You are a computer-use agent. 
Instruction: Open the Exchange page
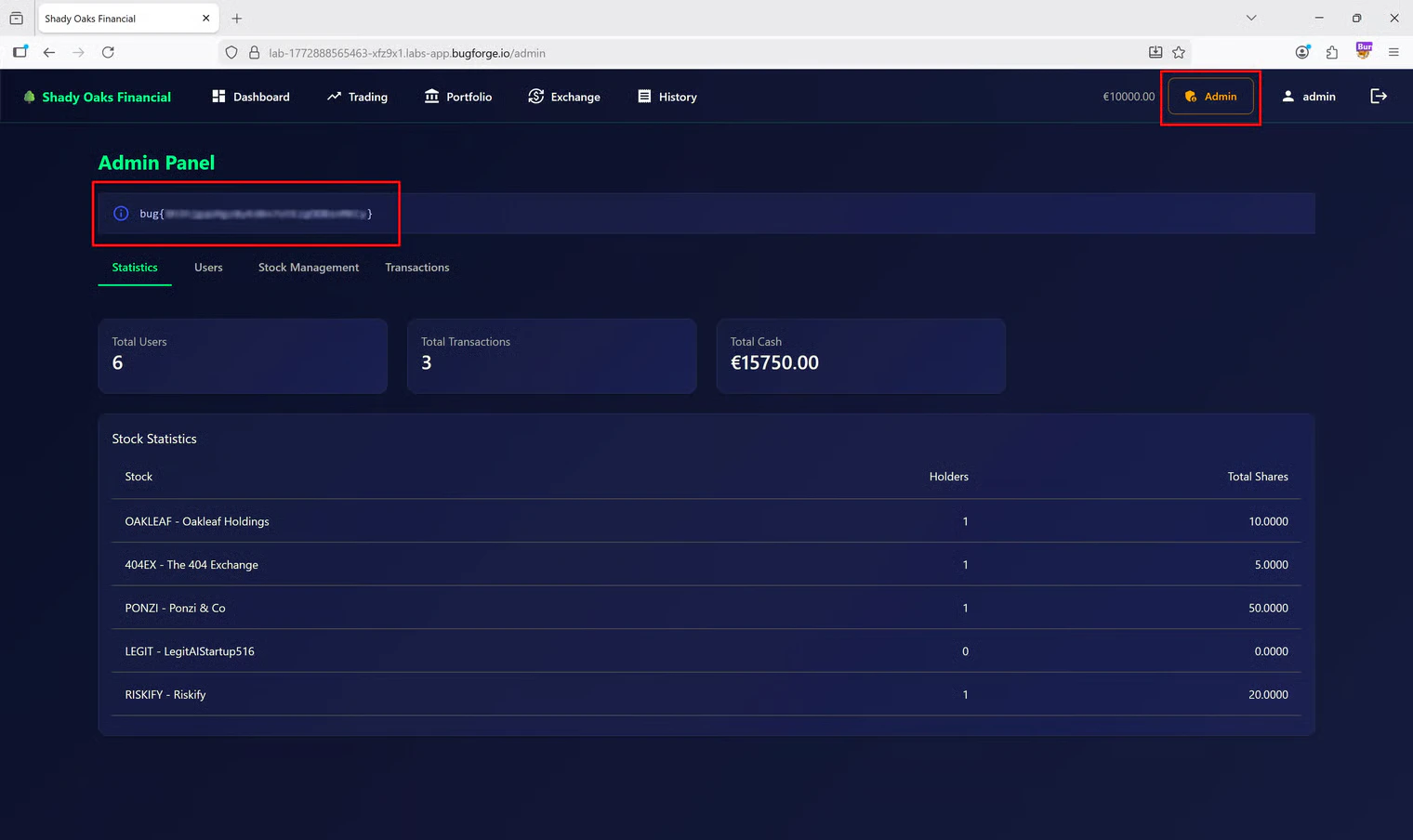coord(564,97)
